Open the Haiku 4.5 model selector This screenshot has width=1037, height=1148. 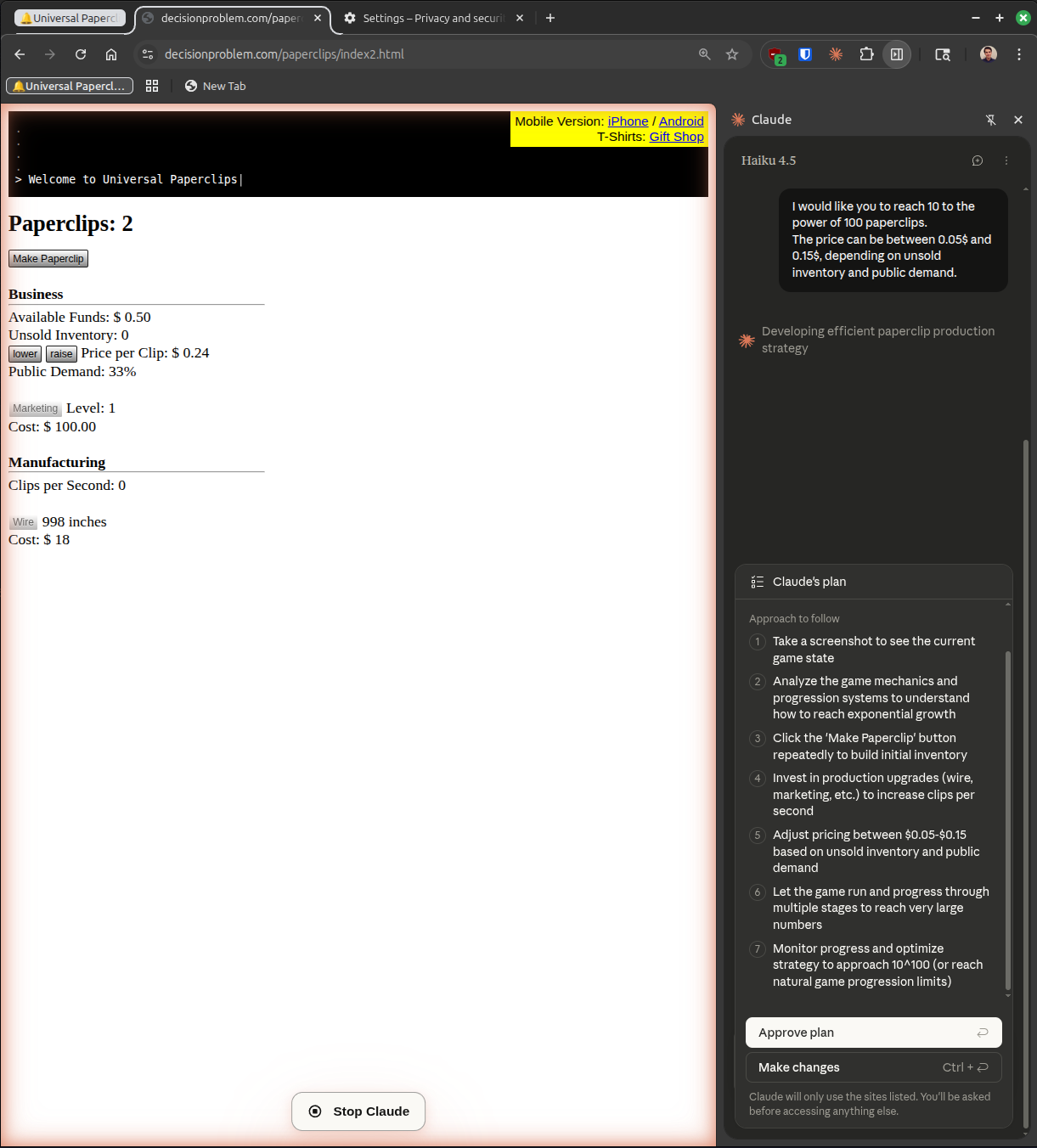tap(769, 160)
